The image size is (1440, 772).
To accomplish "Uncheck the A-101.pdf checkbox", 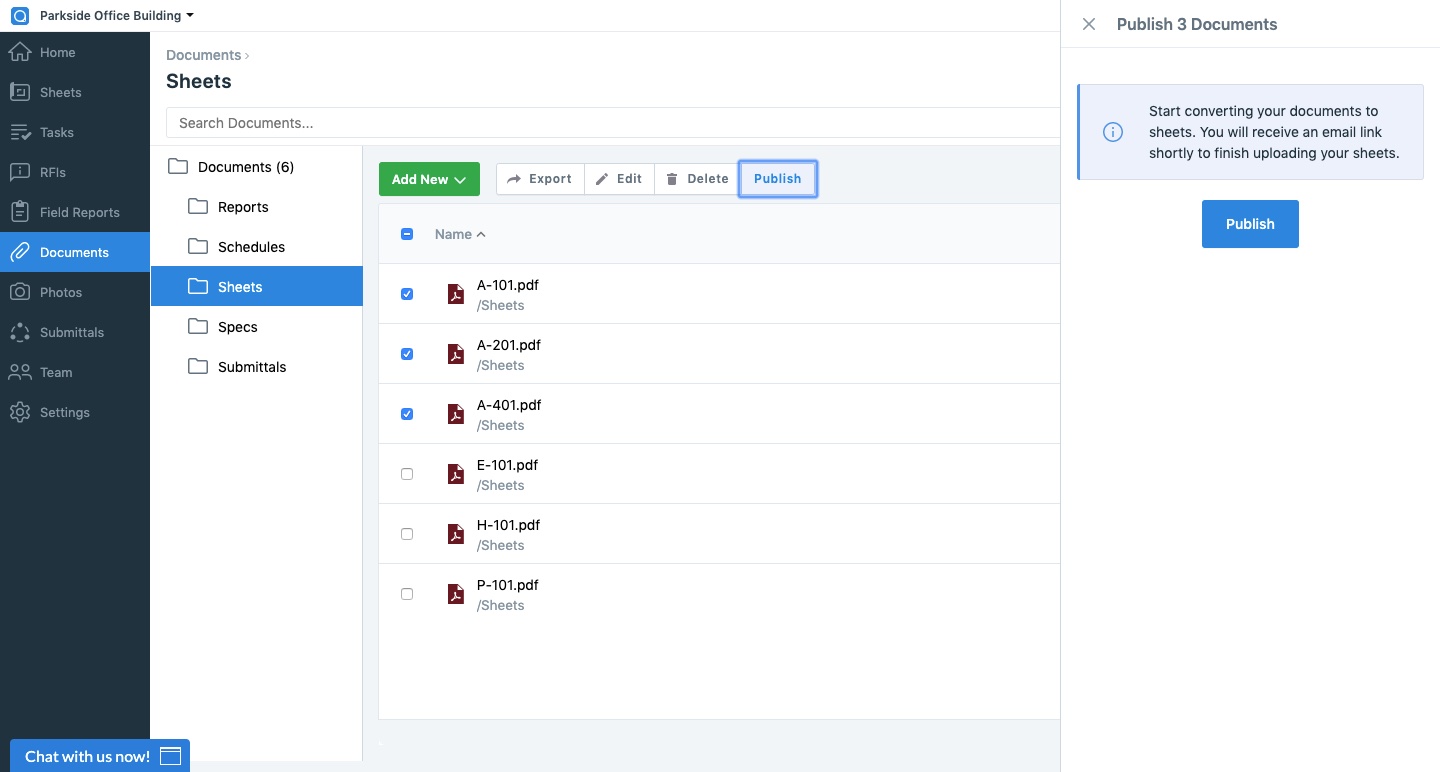I will point(407,294).
